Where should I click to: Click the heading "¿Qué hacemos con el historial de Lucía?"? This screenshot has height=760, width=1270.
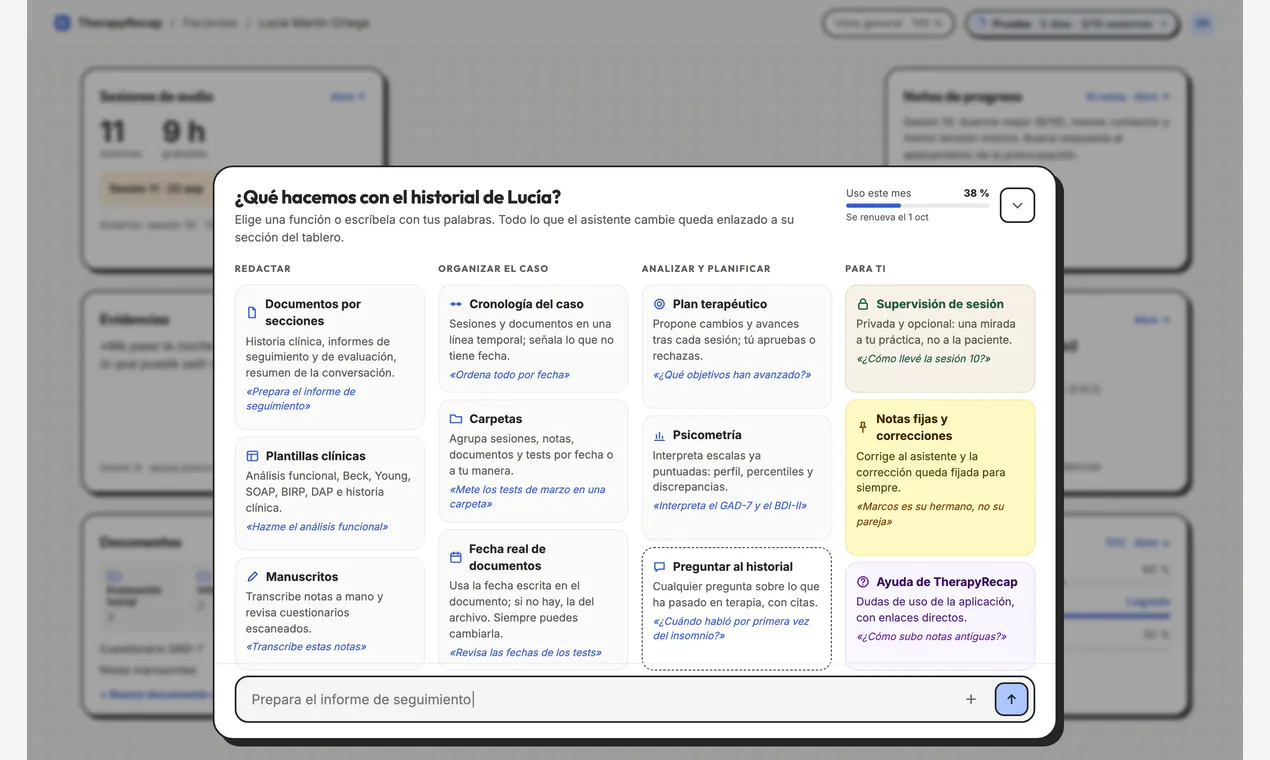point(398,197)
